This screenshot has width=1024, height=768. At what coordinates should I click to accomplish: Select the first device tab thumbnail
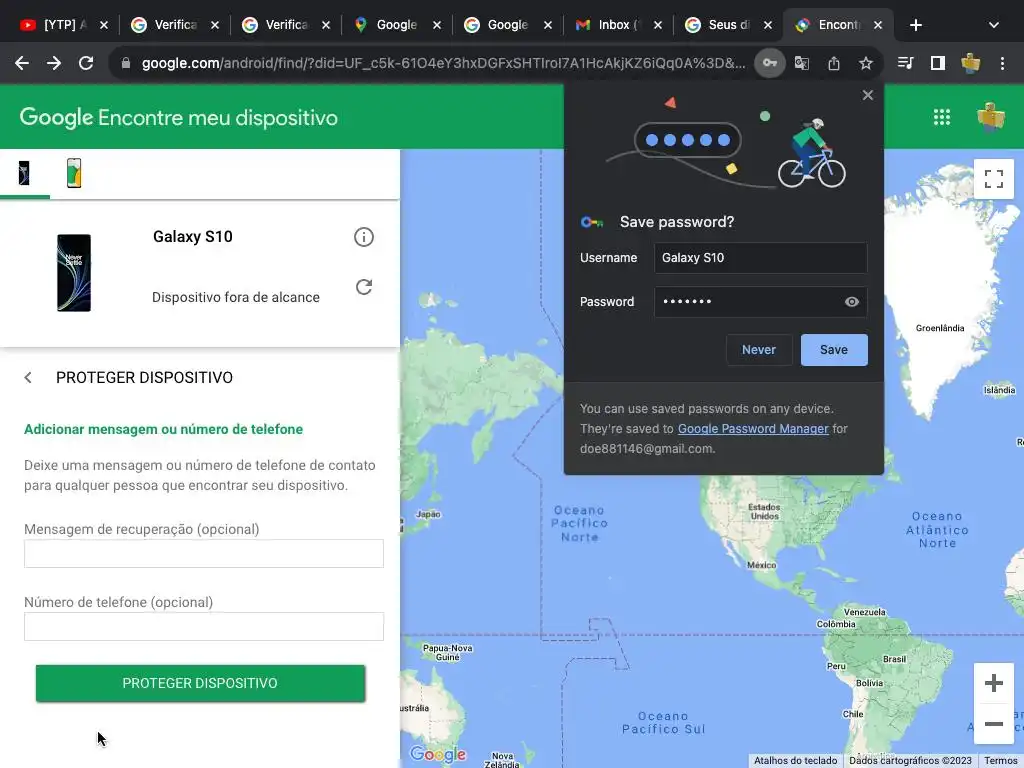tap(24, 173)
